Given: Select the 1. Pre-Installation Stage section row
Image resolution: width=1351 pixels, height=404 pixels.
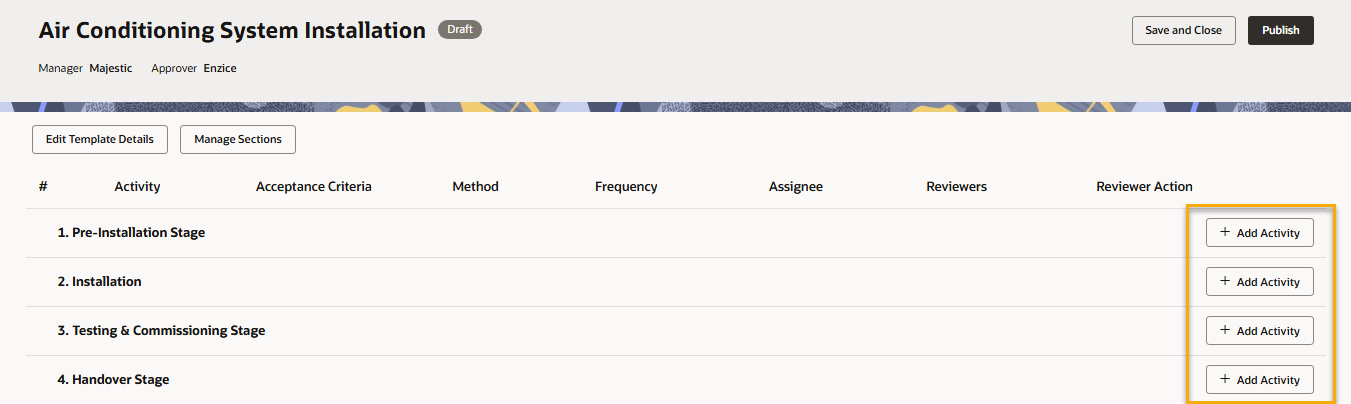Looking at the screenshot, I should 131,233.
